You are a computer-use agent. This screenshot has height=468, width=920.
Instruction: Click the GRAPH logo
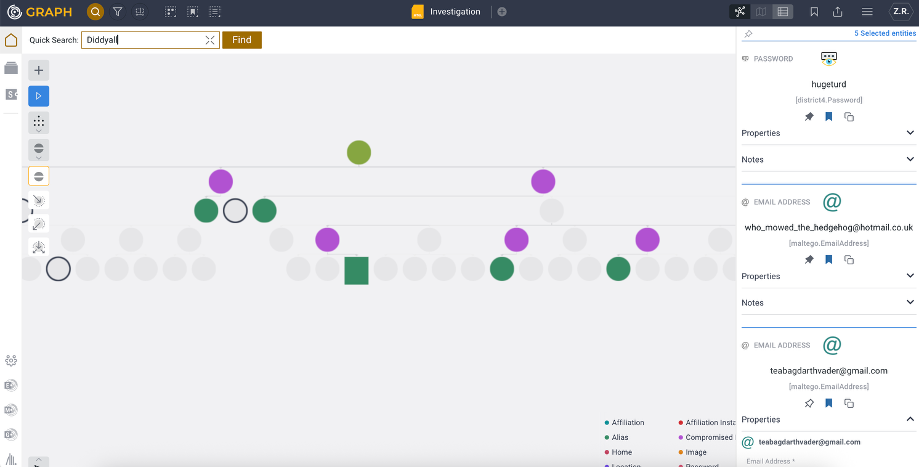pos(39,12)
